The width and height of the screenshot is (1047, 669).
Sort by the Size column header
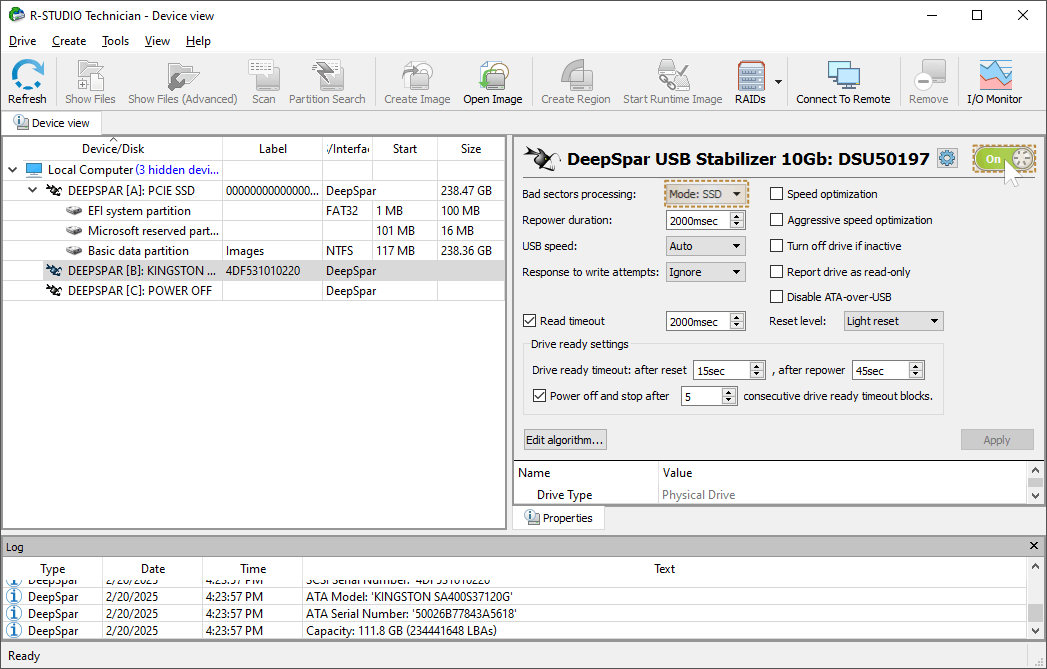(x=471, y=149)
